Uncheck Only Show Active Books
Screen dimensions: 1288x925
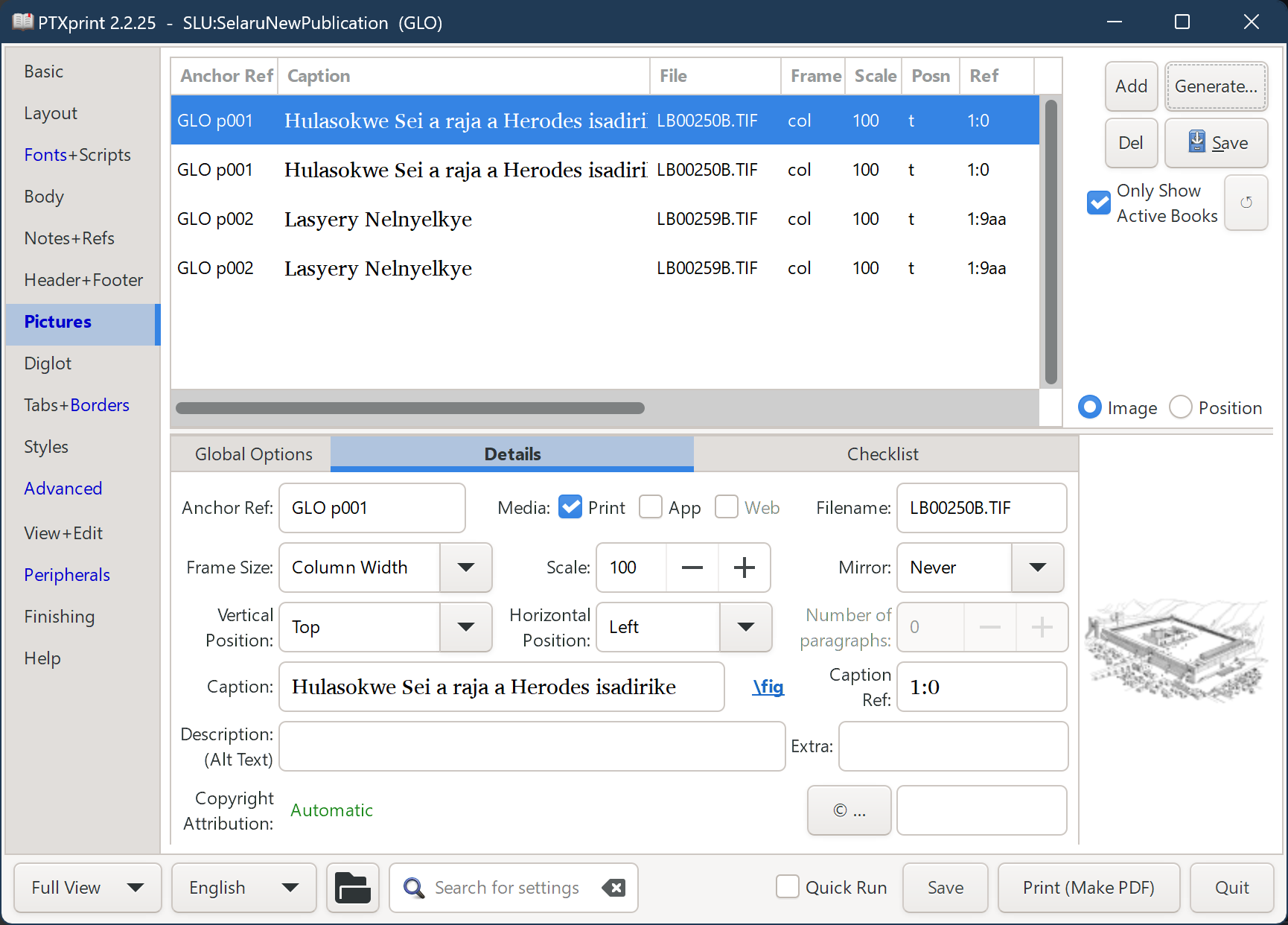click(x=1098, y=202)
